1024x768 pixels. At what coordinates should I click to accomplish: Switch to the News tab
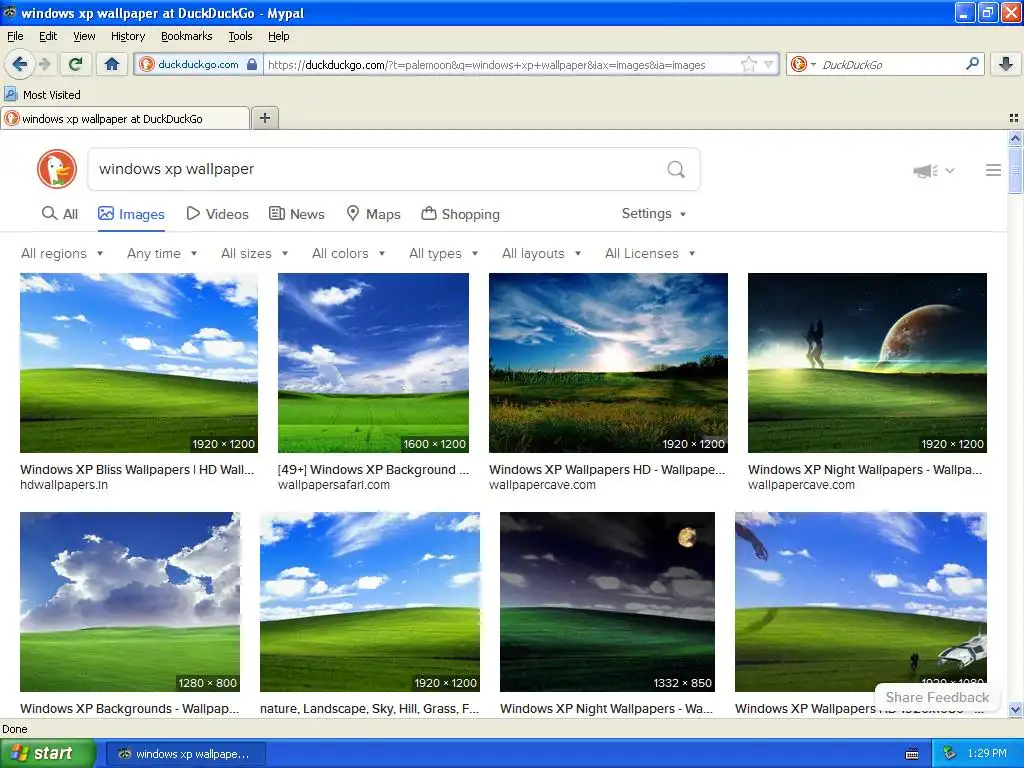tap(297, 214)
